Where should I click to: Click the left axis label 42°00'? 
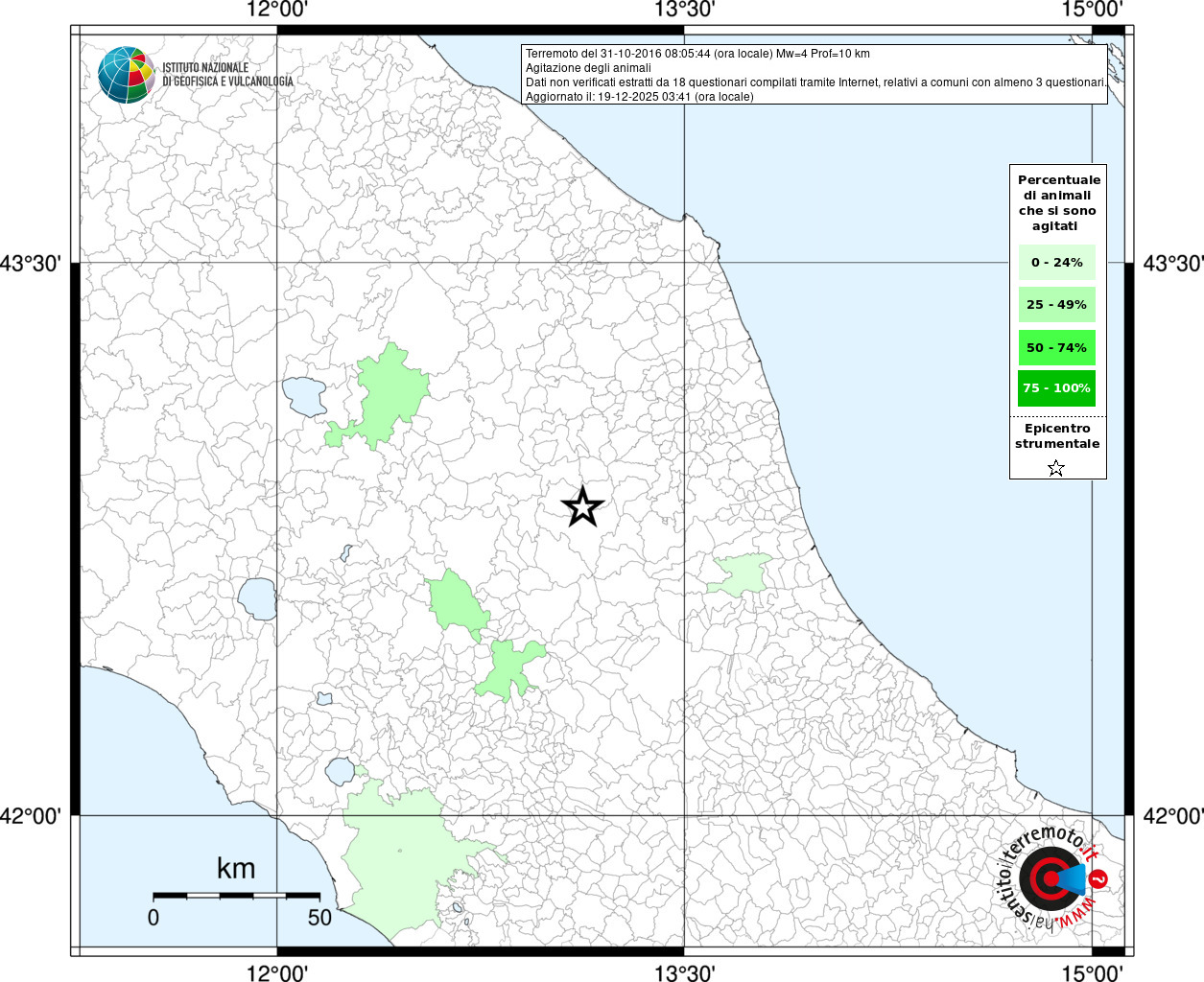(32, 816)
